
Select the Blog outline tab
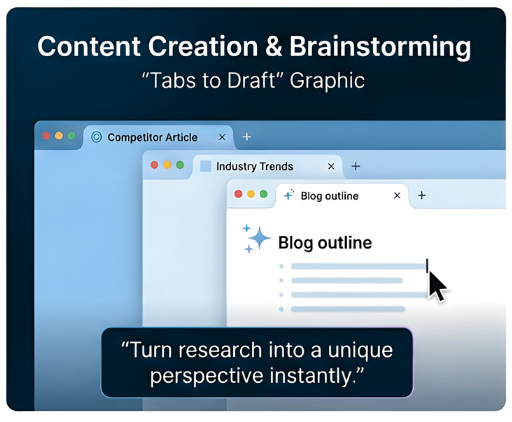pyautogui.click(x=342, y=196)
